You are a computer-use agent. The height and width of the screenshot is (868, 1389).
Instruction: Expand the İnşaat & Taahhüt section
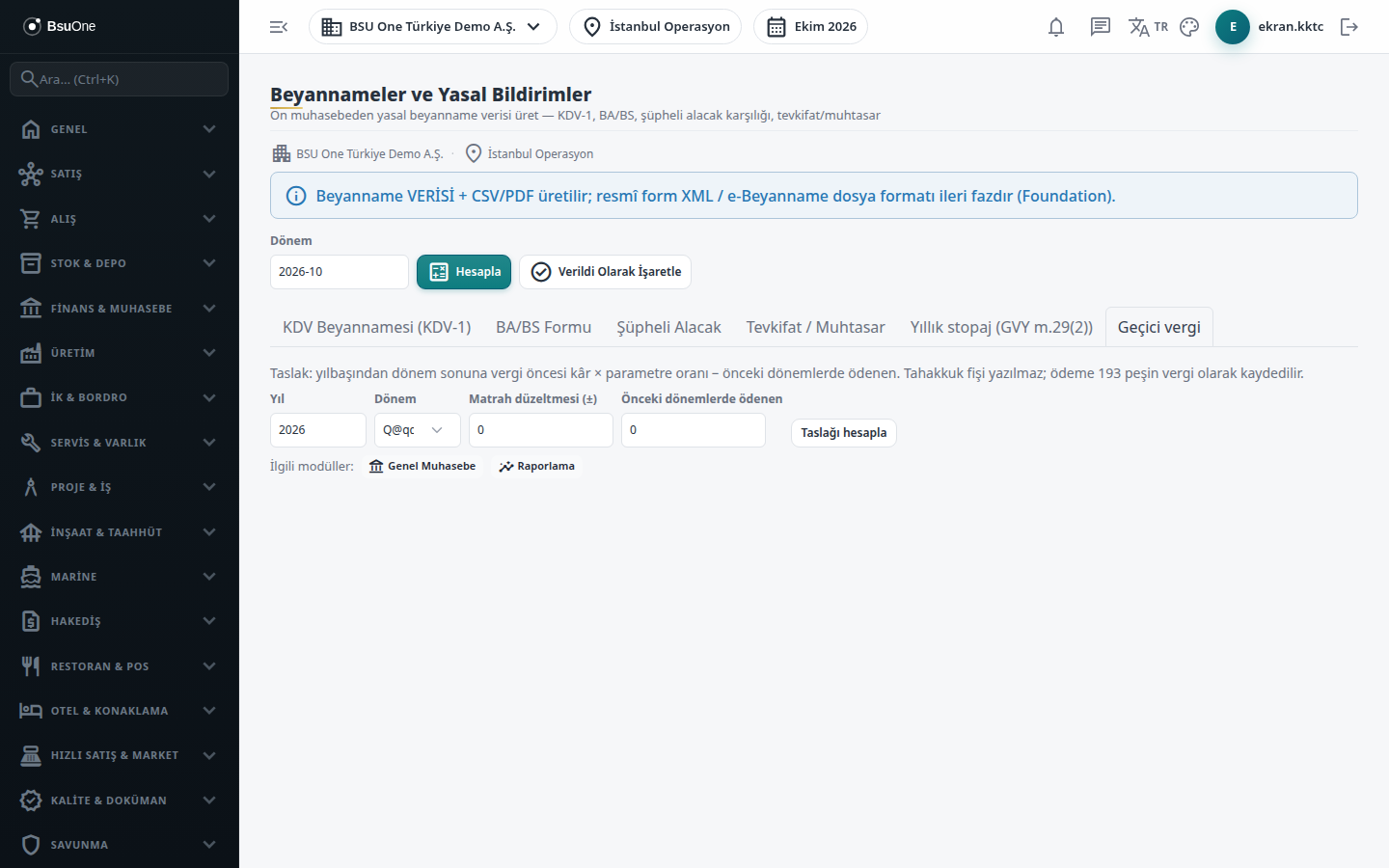coord(120,532)
